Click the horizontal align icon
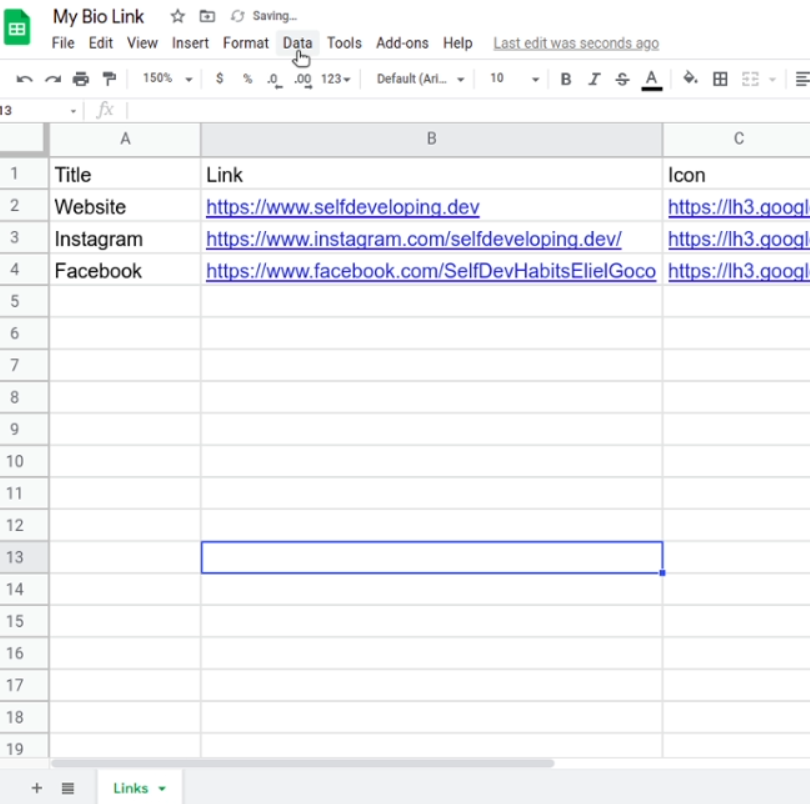The image size is (810, 804). tap(802, 79)
